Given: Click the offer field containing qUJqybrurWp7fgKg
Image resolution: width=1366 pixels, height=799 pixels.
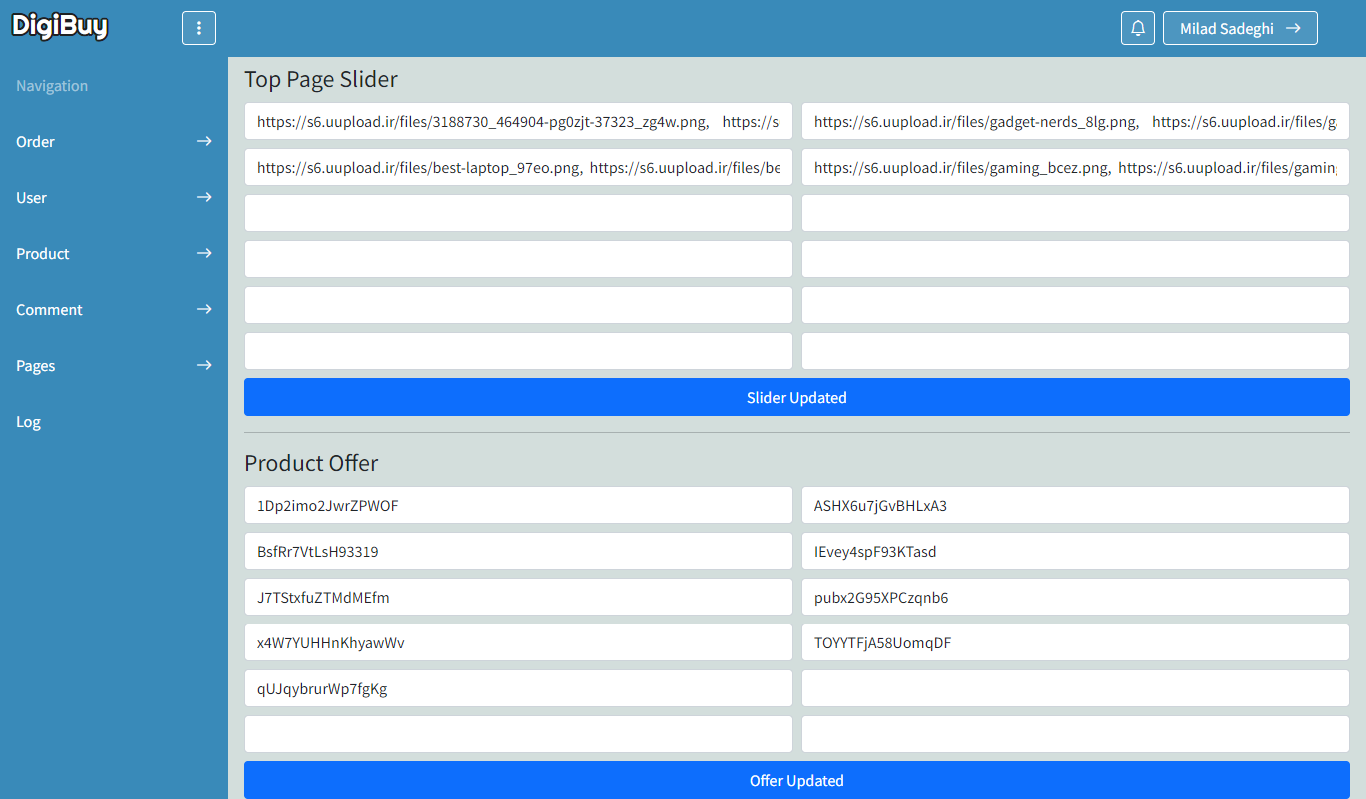Looking at the screenshot, I should pos(518,689).
